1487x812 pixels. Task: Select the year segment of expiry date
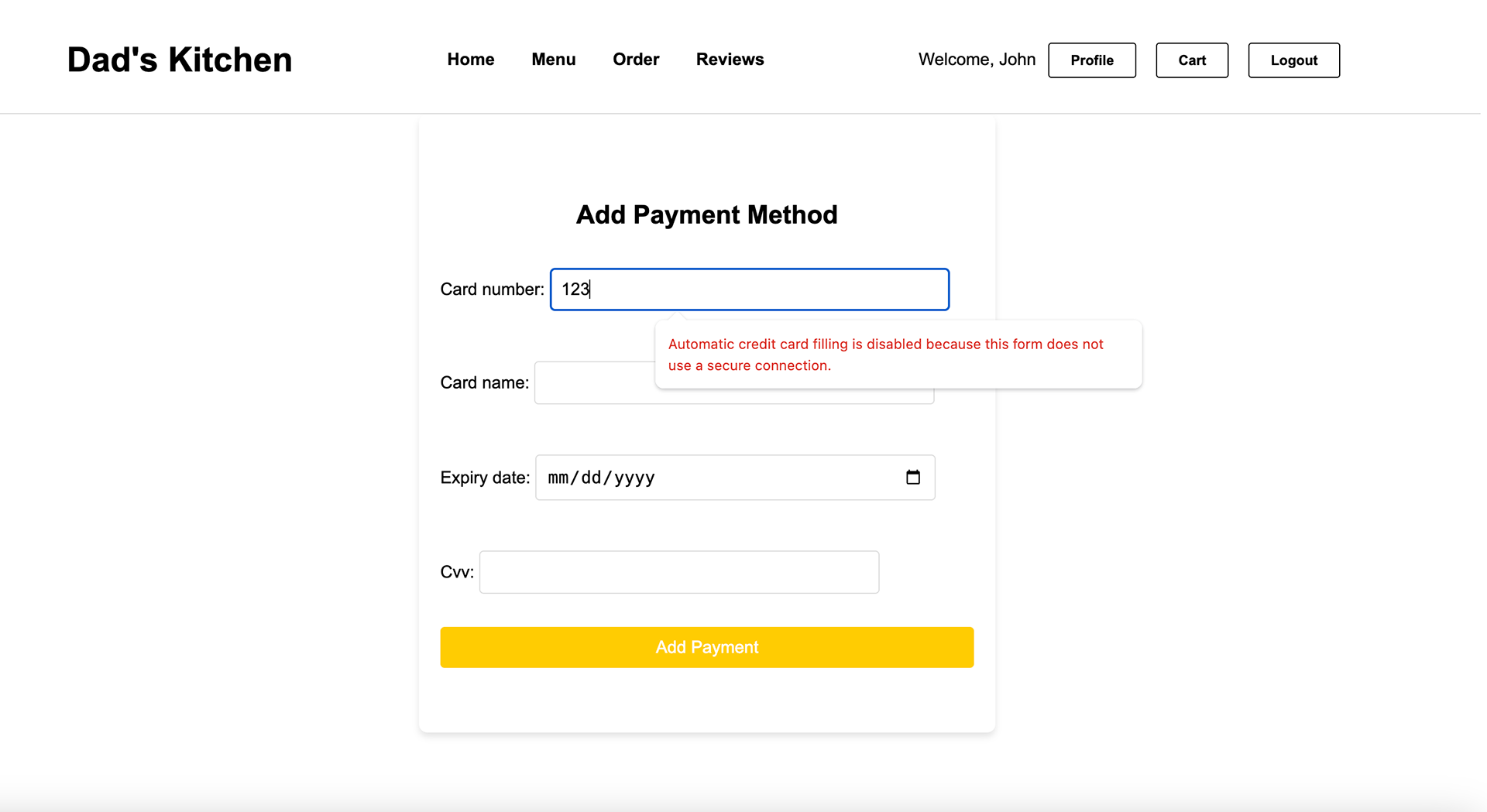(x=634, y=478)
